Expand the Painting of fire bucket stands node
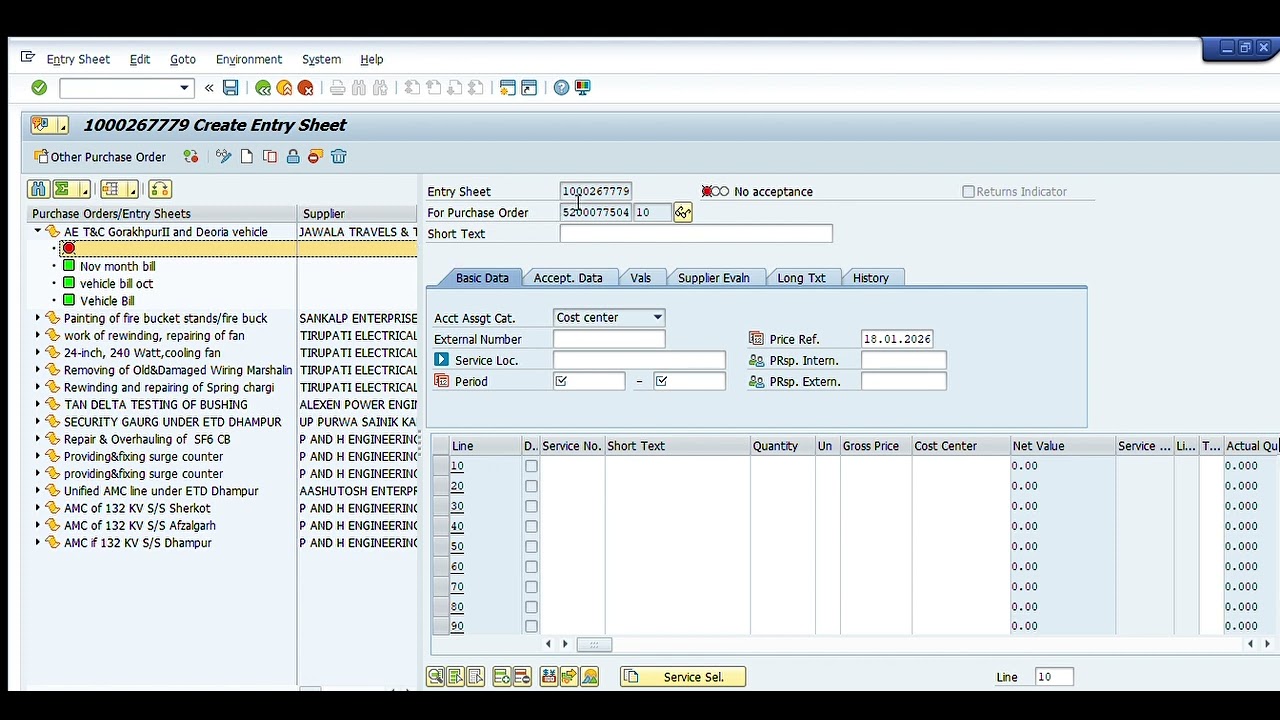Image resolution: width=1280 pixels, height=720 pixels. pyautogui.click(x=38, y=318)
